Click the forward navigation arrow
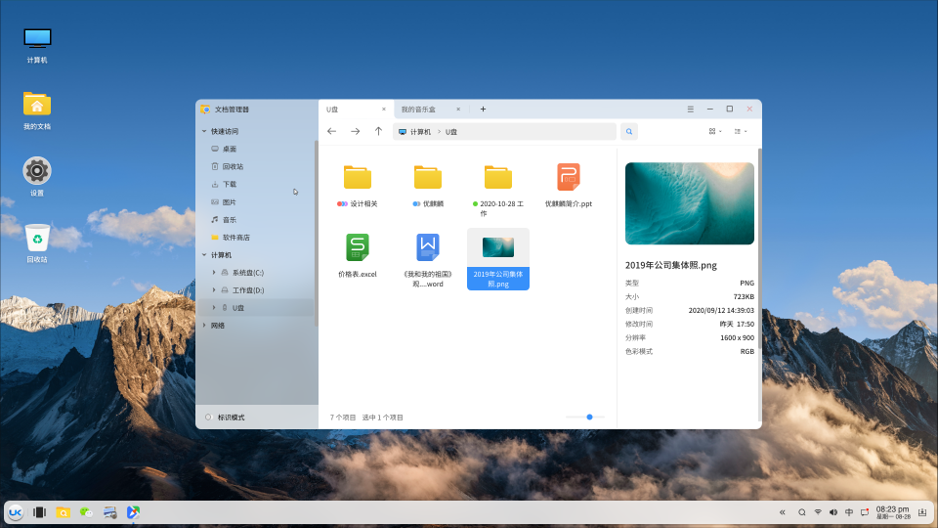 [x=355, y=131]
